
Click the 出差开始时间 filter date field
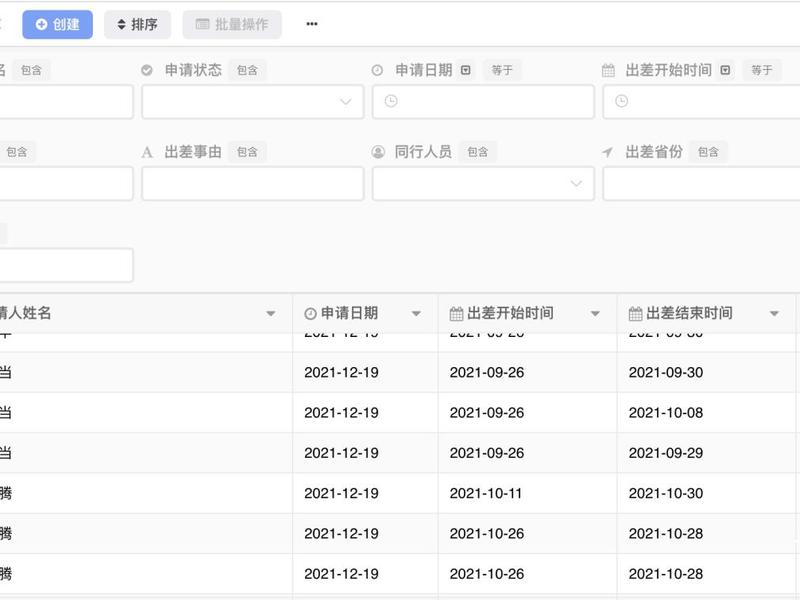click(x=702, y=102)
